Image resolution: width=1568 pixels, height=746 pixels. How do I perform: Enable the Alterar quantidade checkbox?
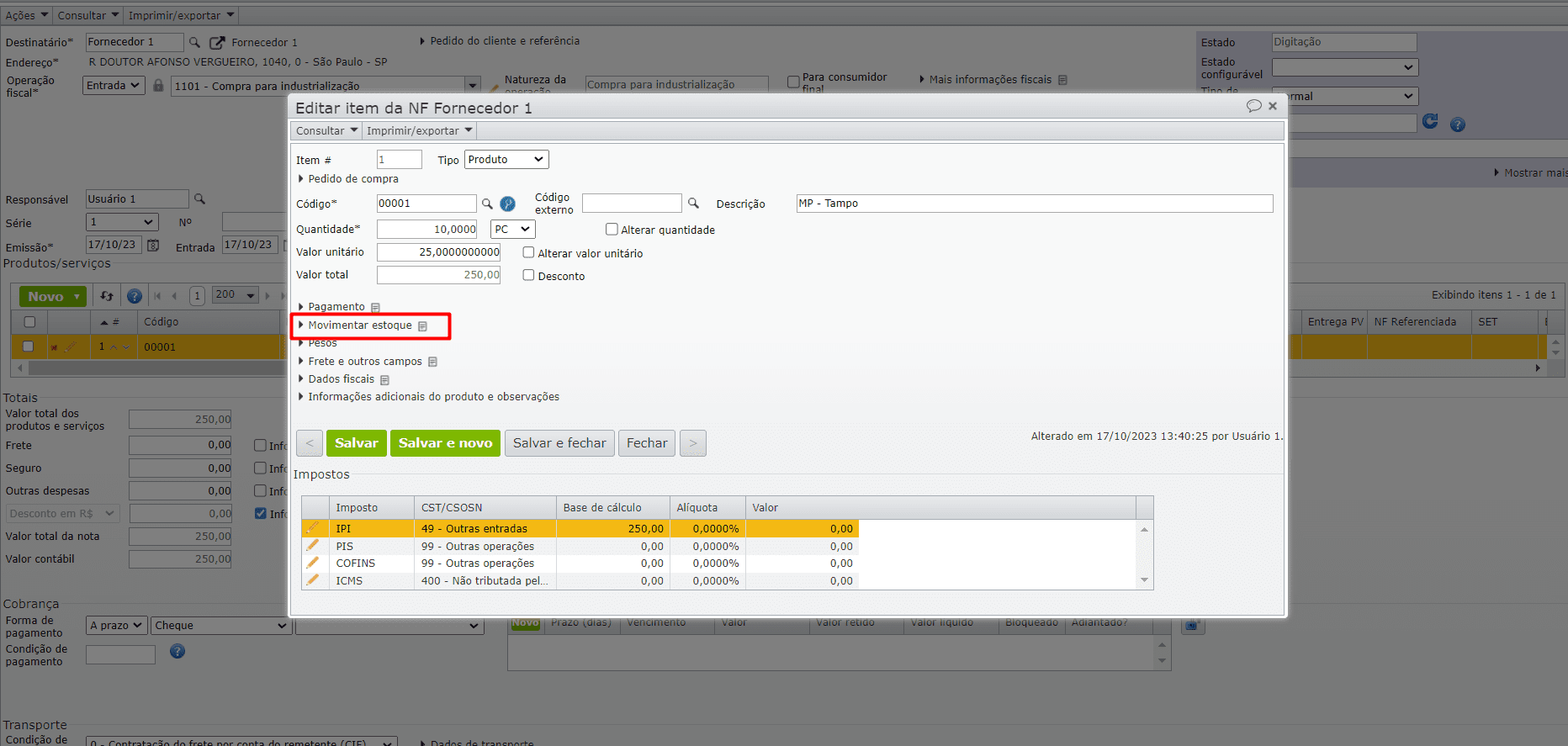(x=612, y=230)
